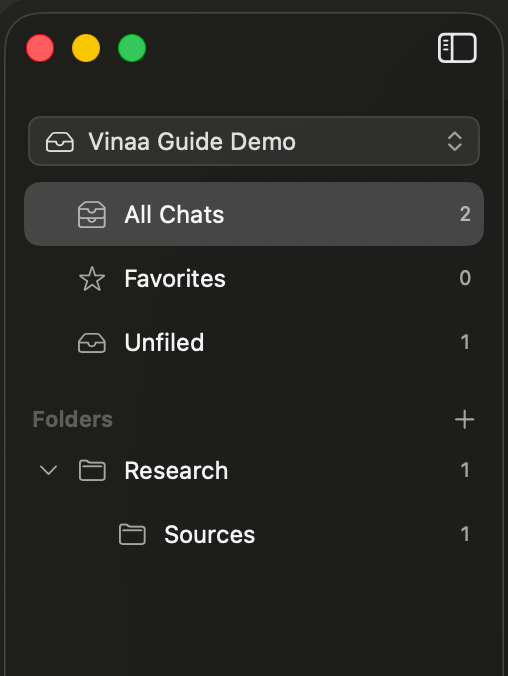
Task: Click the All Chats stacked tray icon
Action: coord(92,214)
